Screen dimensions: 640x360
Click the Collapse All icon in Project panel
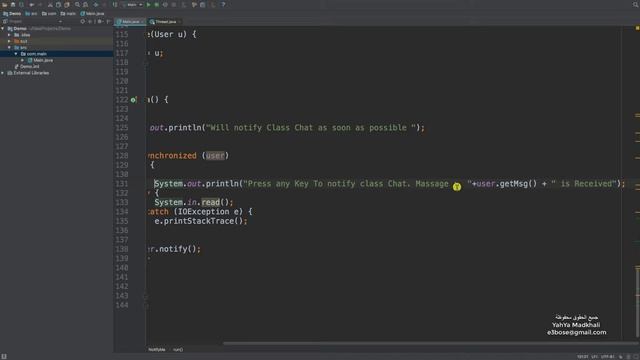(91, 21)
